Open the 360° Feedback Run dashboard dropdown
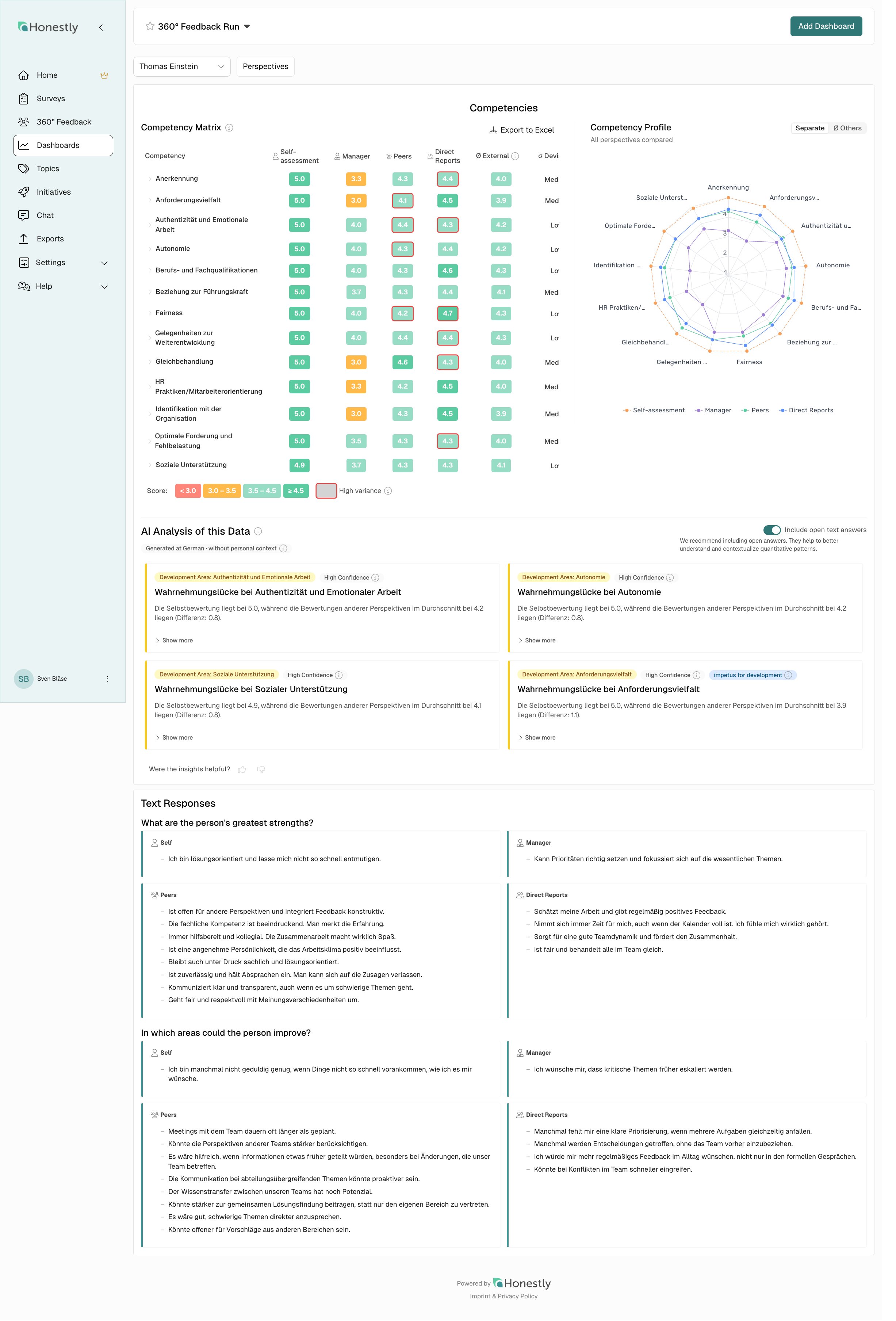Image resolution: width=896 pixels, height=1321 pixels. click(x=246, y=27)
